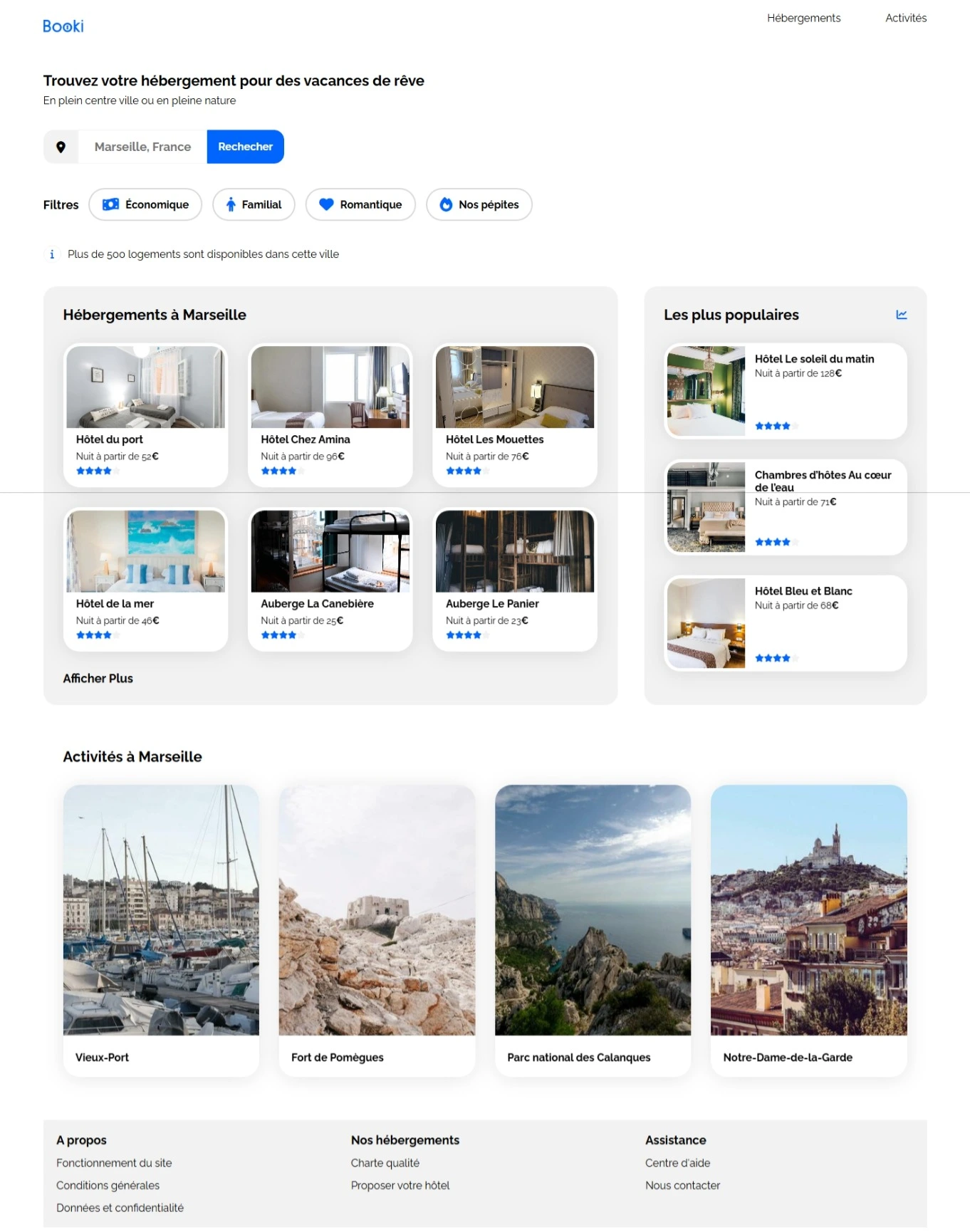The width and height of the screenshot is (970, 1232).
Task: Open Hôtel Les Mouettes photo
Action: (x=515, y=387)
